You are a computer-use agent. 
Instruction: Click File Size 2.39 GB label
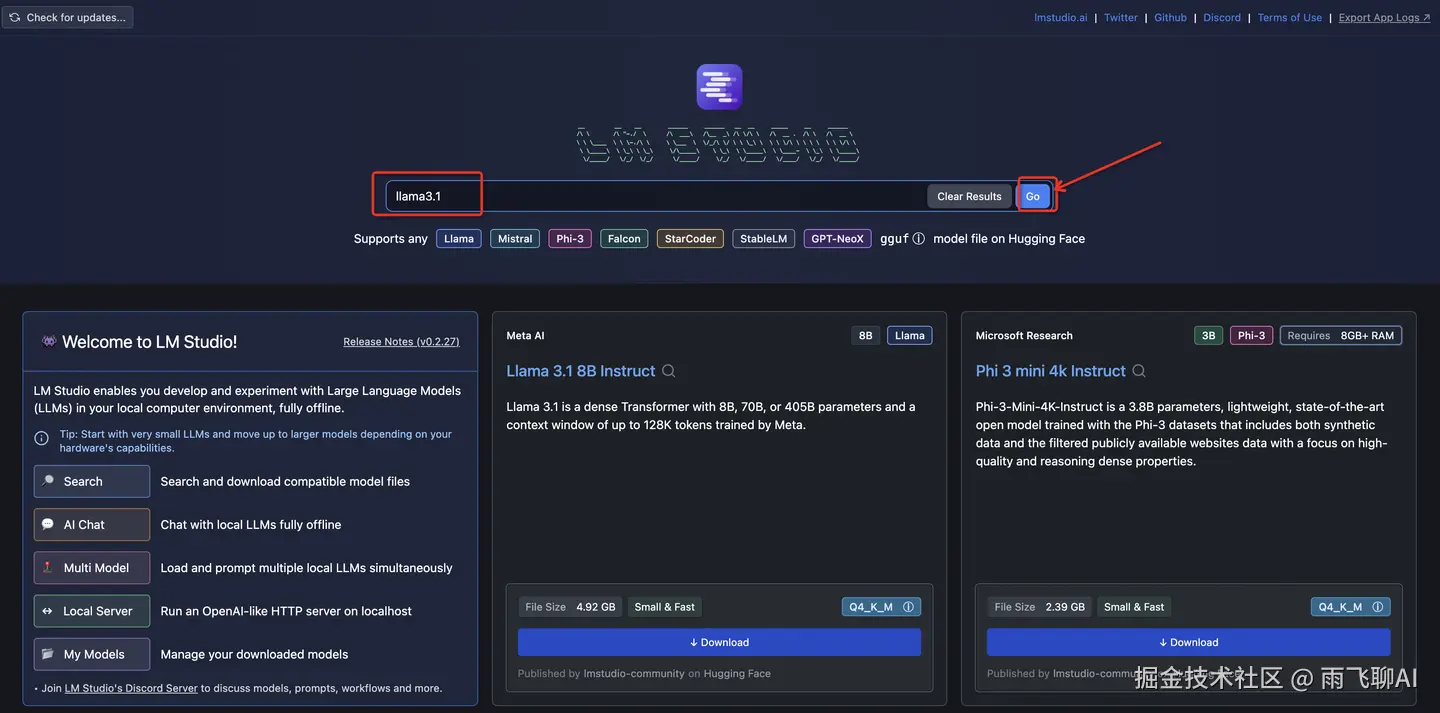coord(1039,607)
